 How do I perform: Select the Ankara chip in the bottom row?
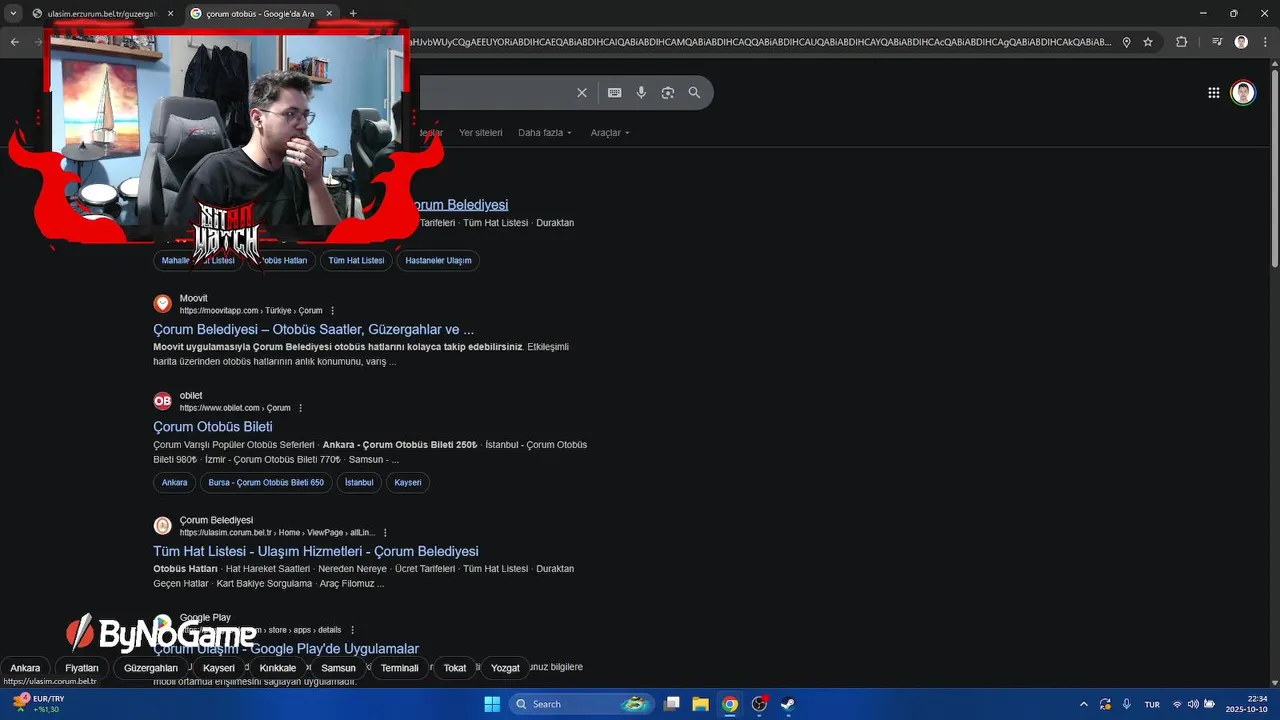[x=25, y=668]
